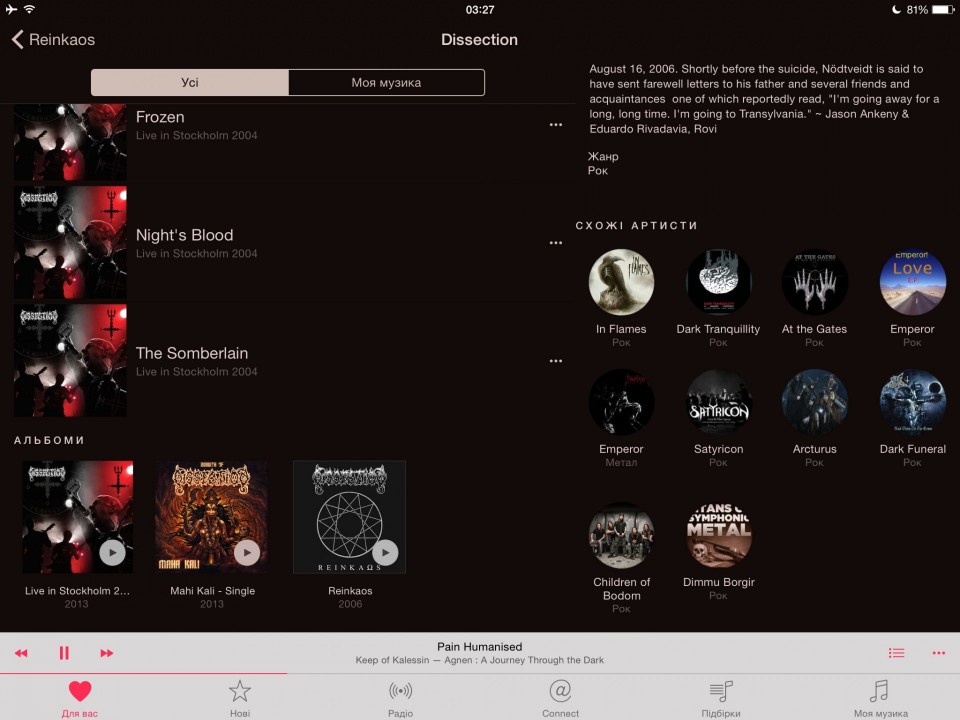Seek along the red playback progress bar
960x720 pixels.
143,673
